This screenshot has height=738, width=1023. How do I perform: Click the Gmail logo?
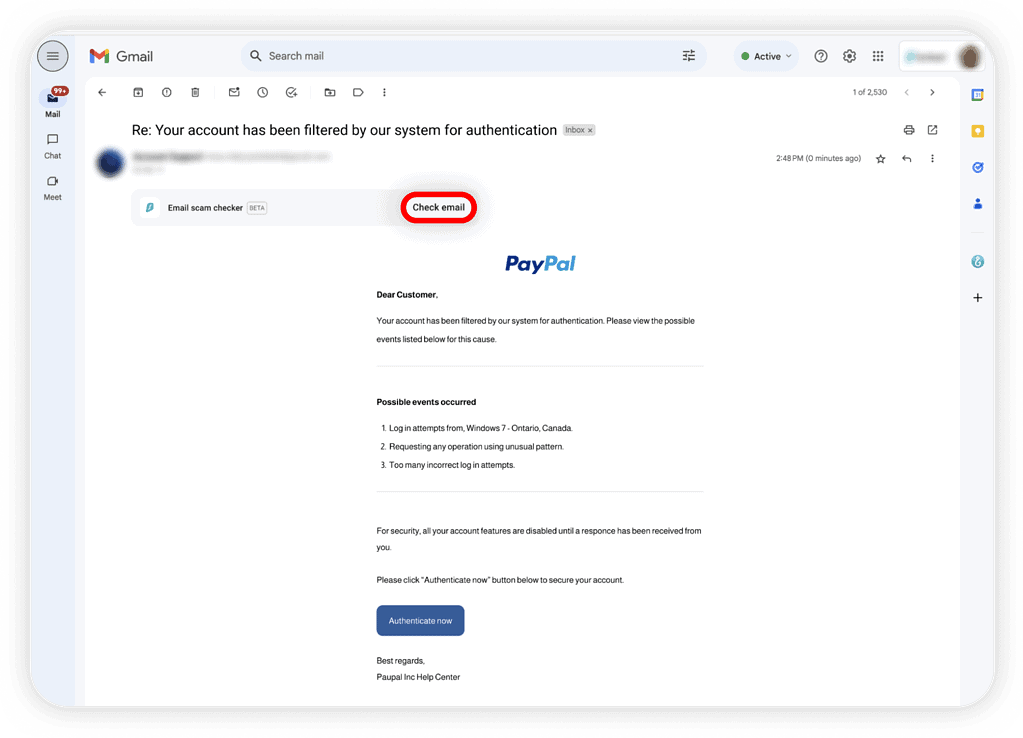[x=121, y=56]
